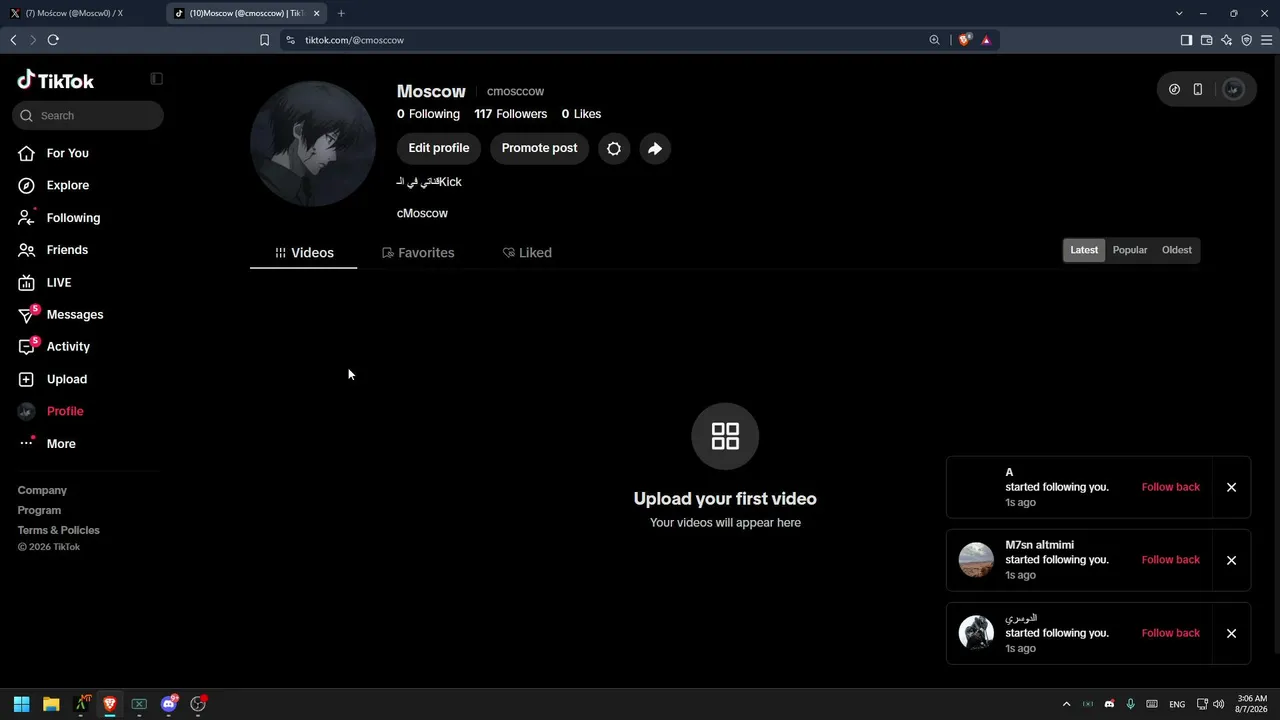Open the Brave Shields icon

tap(965, 40)
